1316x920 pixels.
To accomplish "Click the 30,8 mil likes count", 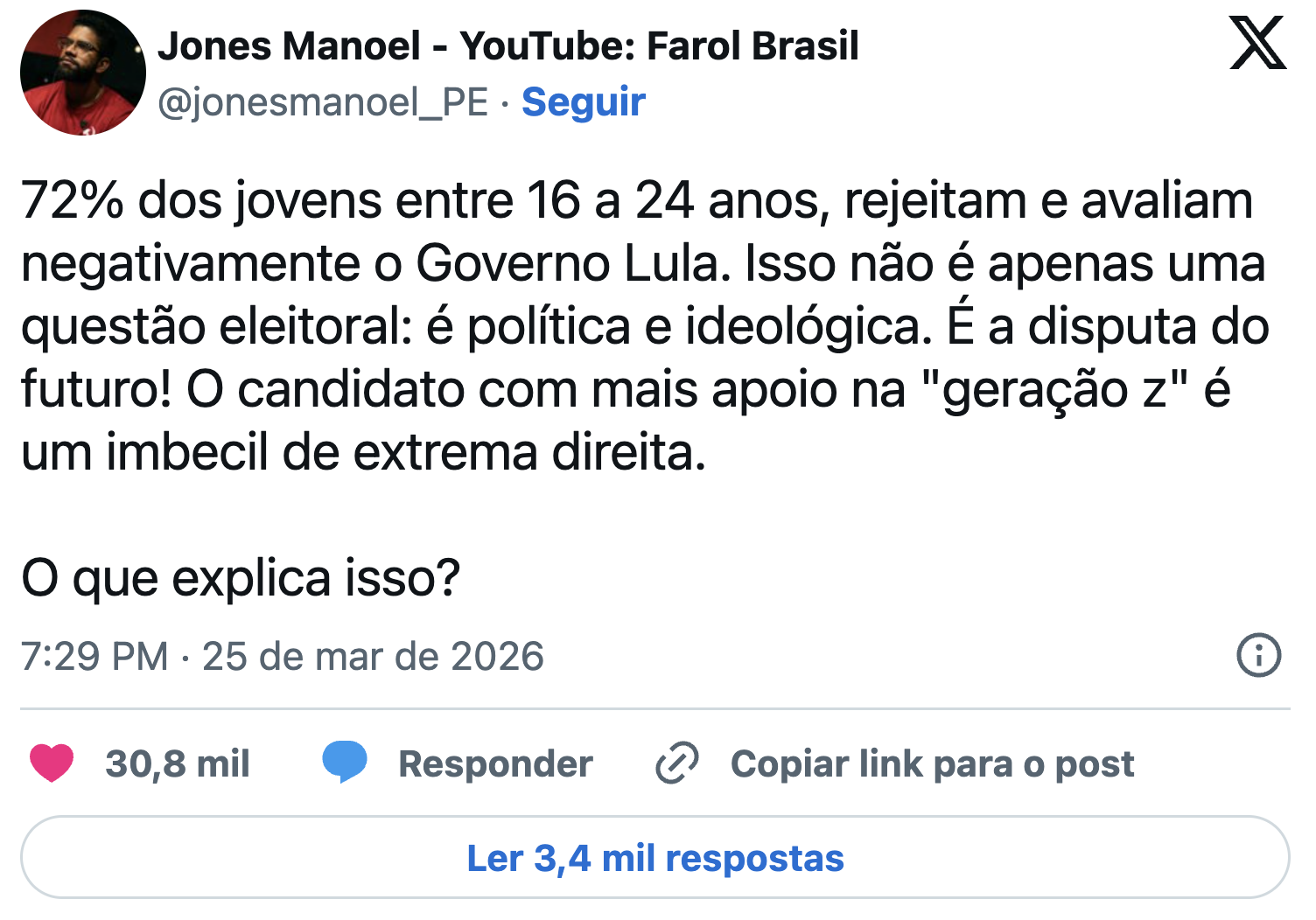I will click(x=178, y=763).
